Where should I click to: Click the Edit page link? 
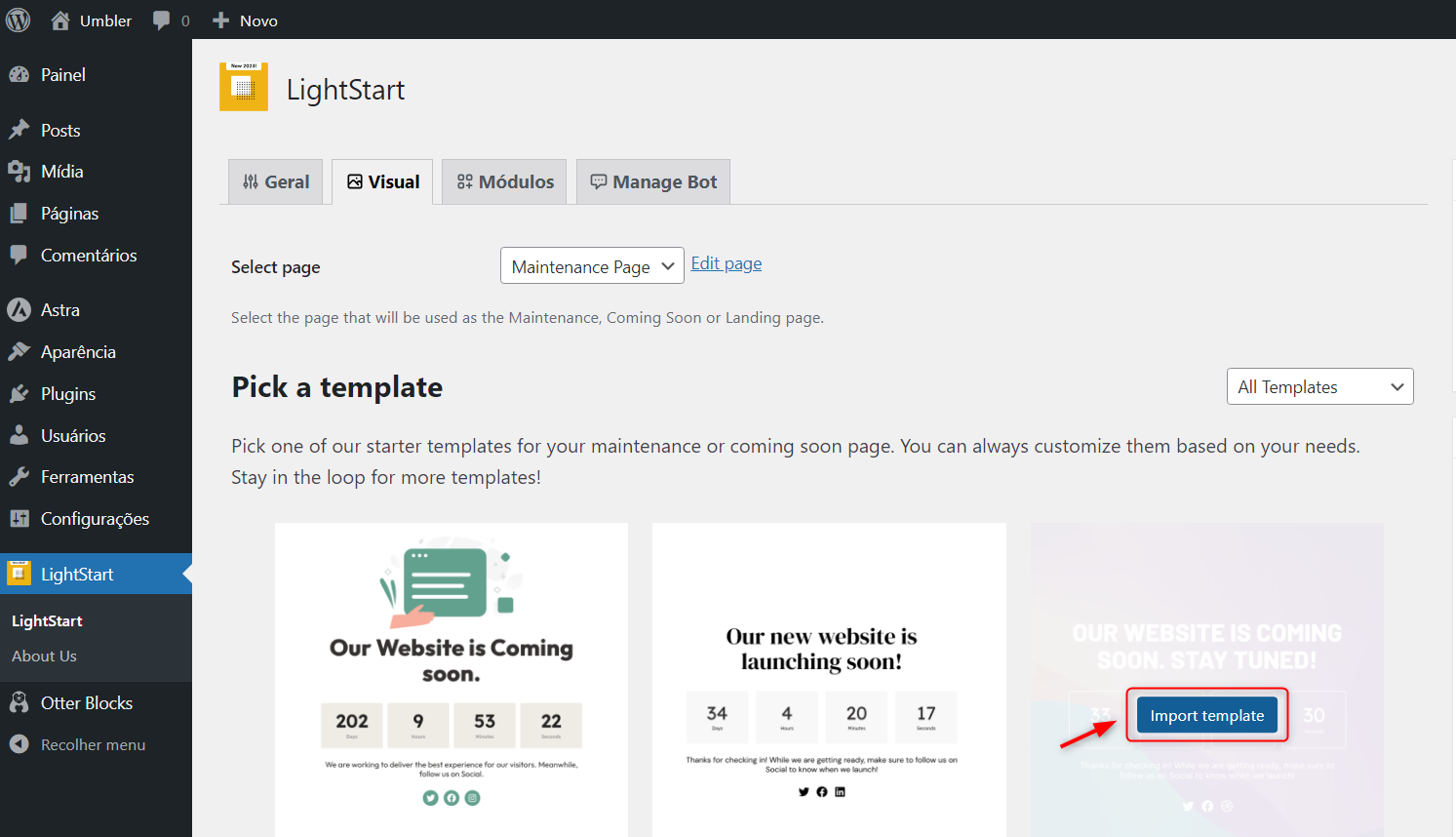727,263
